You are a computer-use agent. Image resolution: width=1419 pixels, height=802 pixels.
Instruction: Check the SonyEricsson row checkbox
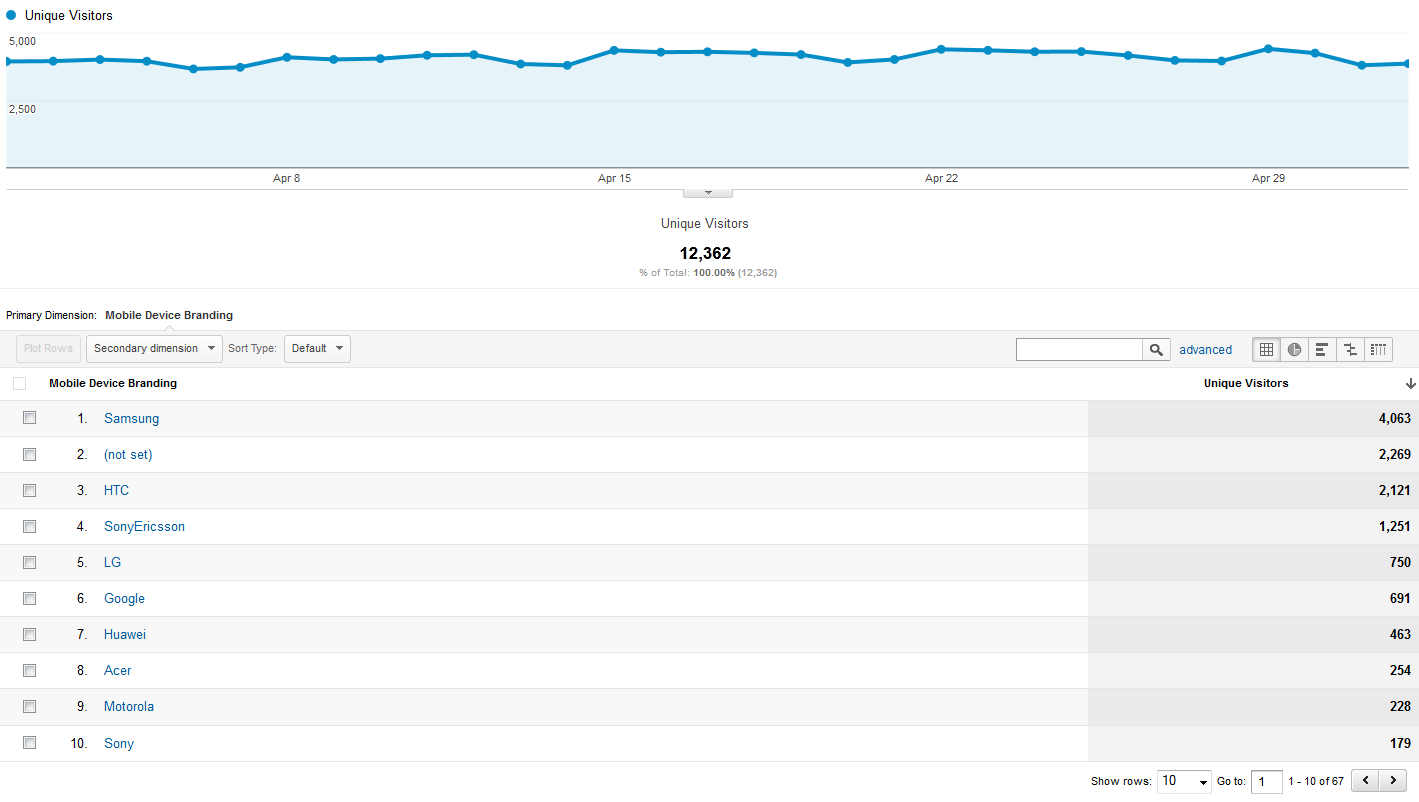pos(30,526)
